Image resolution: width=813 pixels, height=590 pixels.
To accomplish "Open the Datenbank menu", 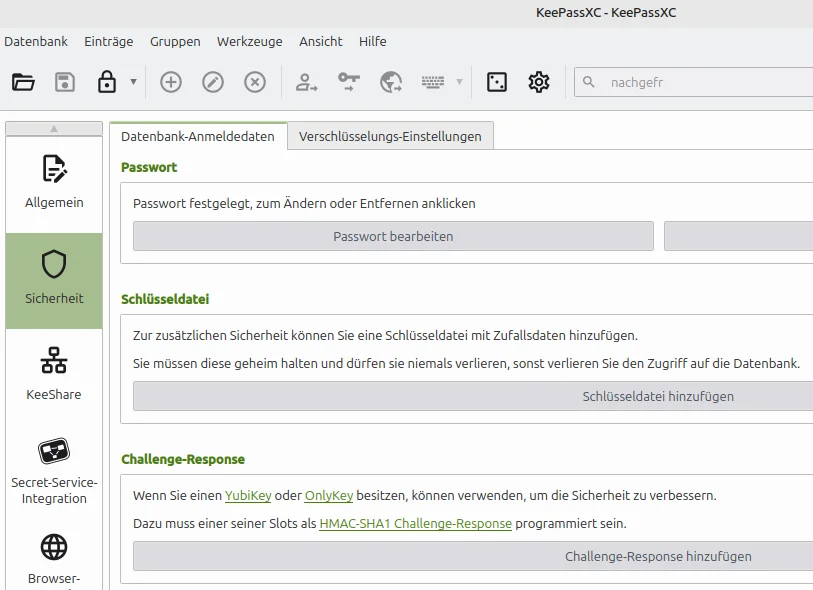I will pos(36,41).
